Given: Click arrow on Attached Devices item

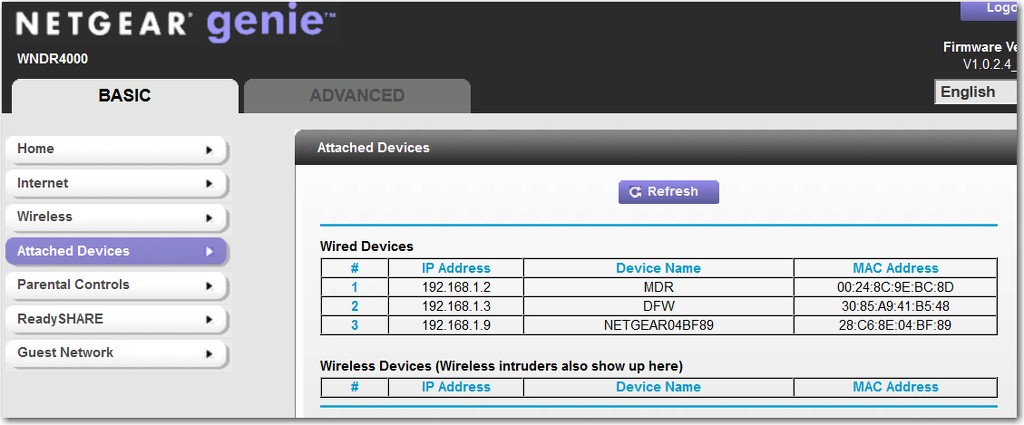Looking at the screenshot, I should coord(209,251).
